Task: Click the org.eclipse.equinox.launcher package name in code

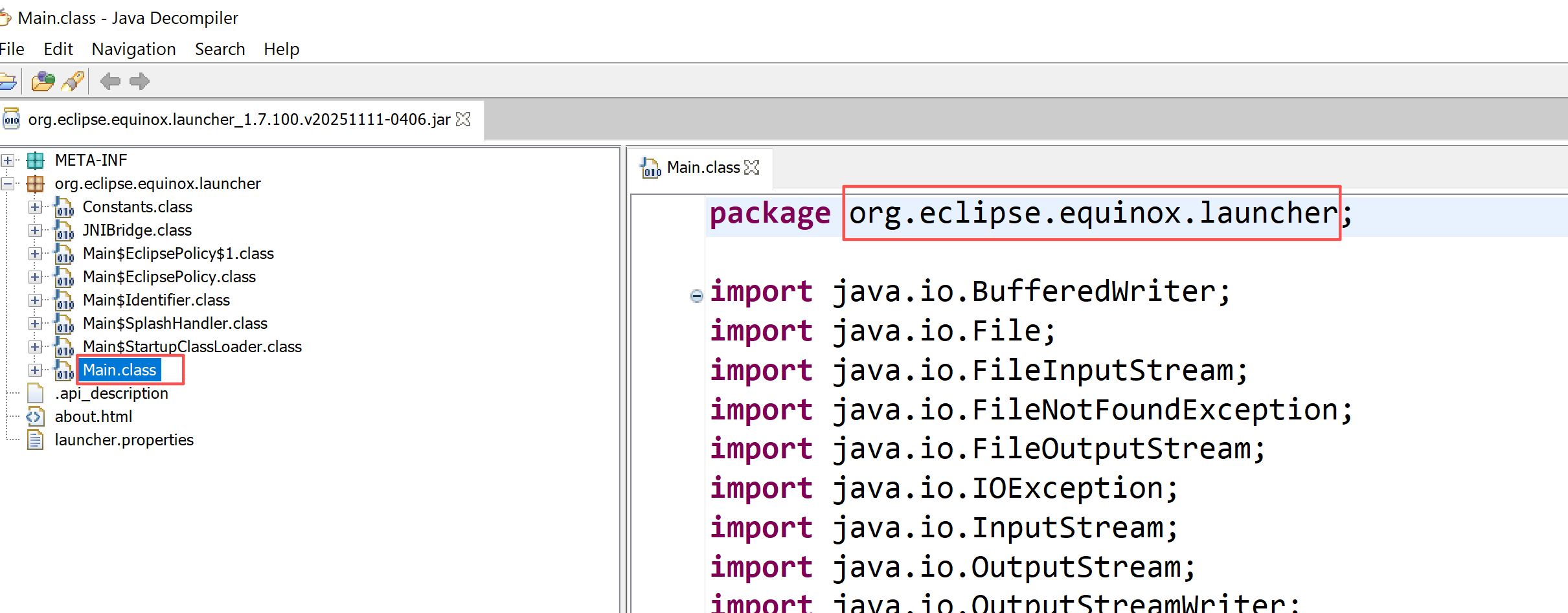Action: tap(1093, 213)
